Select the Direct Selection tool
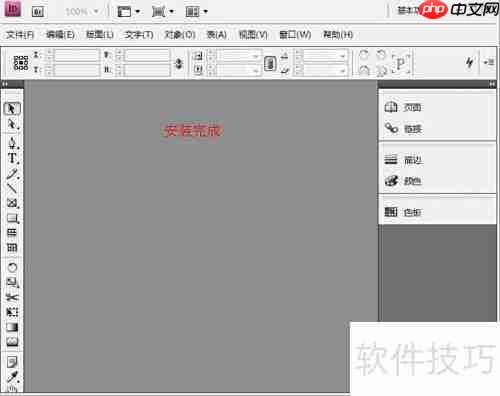The height and width of the screenshot is (396, 500). click(12, 124)
